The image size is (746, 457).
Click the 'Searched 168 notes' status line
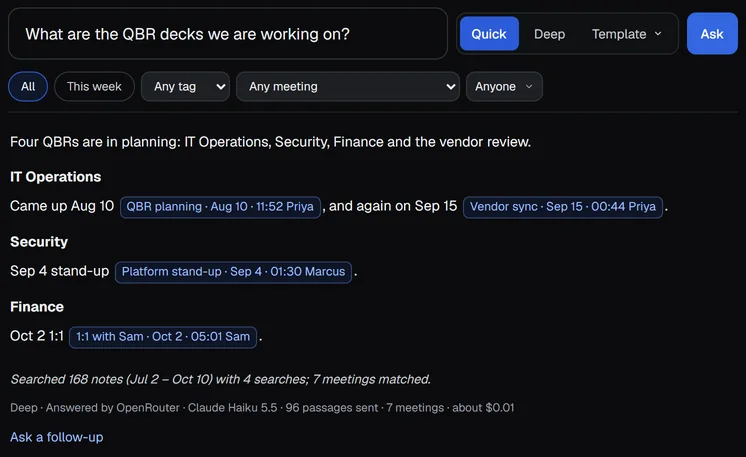tap(220, 379)
